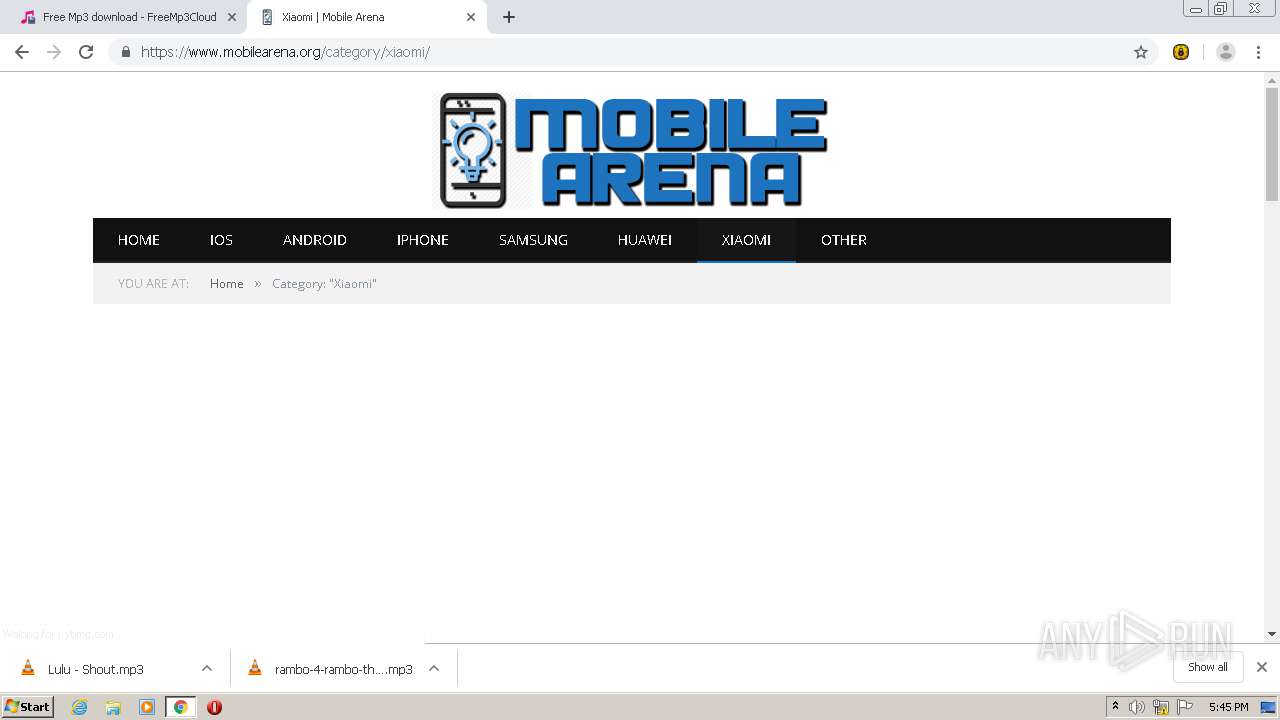Click the vertical scrollbar thumb
This screenshot has height=720, width=1280.
(1272, 145)
